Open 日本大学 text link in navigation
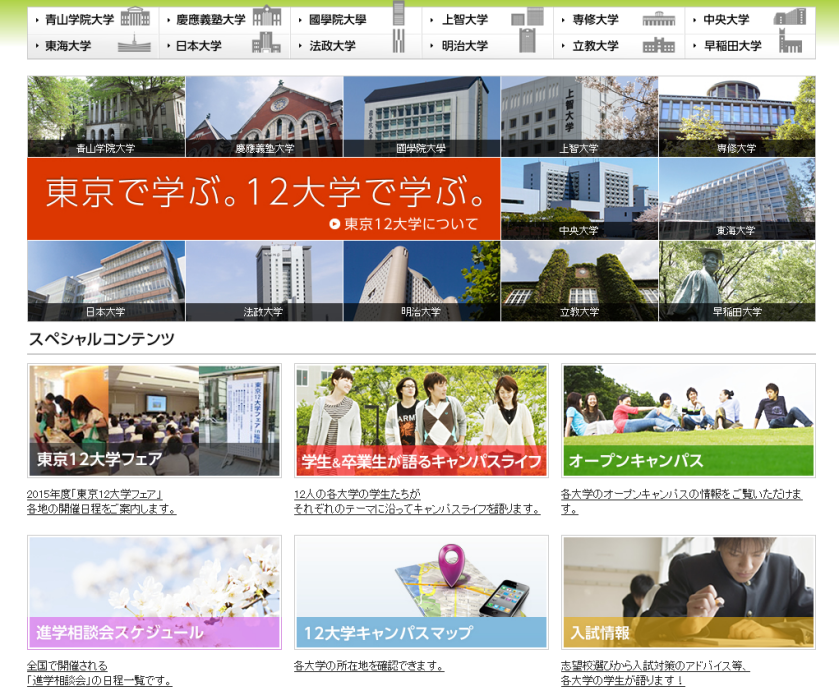Screen dimensions: 839x700 [199, 46]
